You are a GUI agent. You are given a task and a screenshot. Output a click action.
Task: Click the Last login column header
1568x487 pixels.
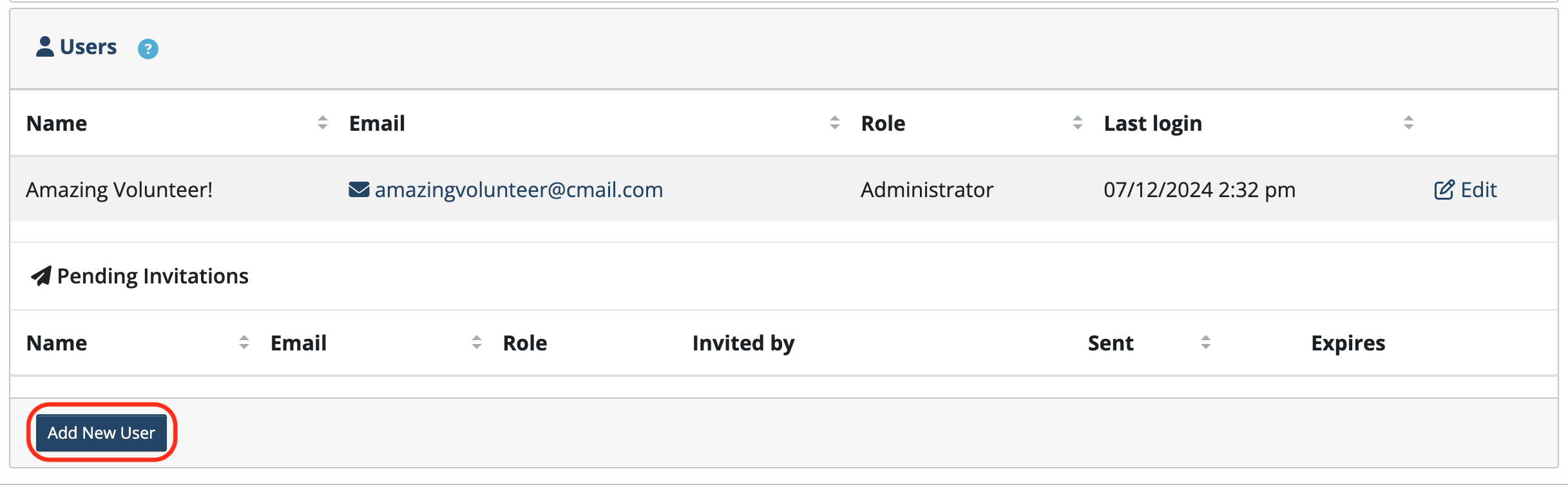click(1153, 123)
